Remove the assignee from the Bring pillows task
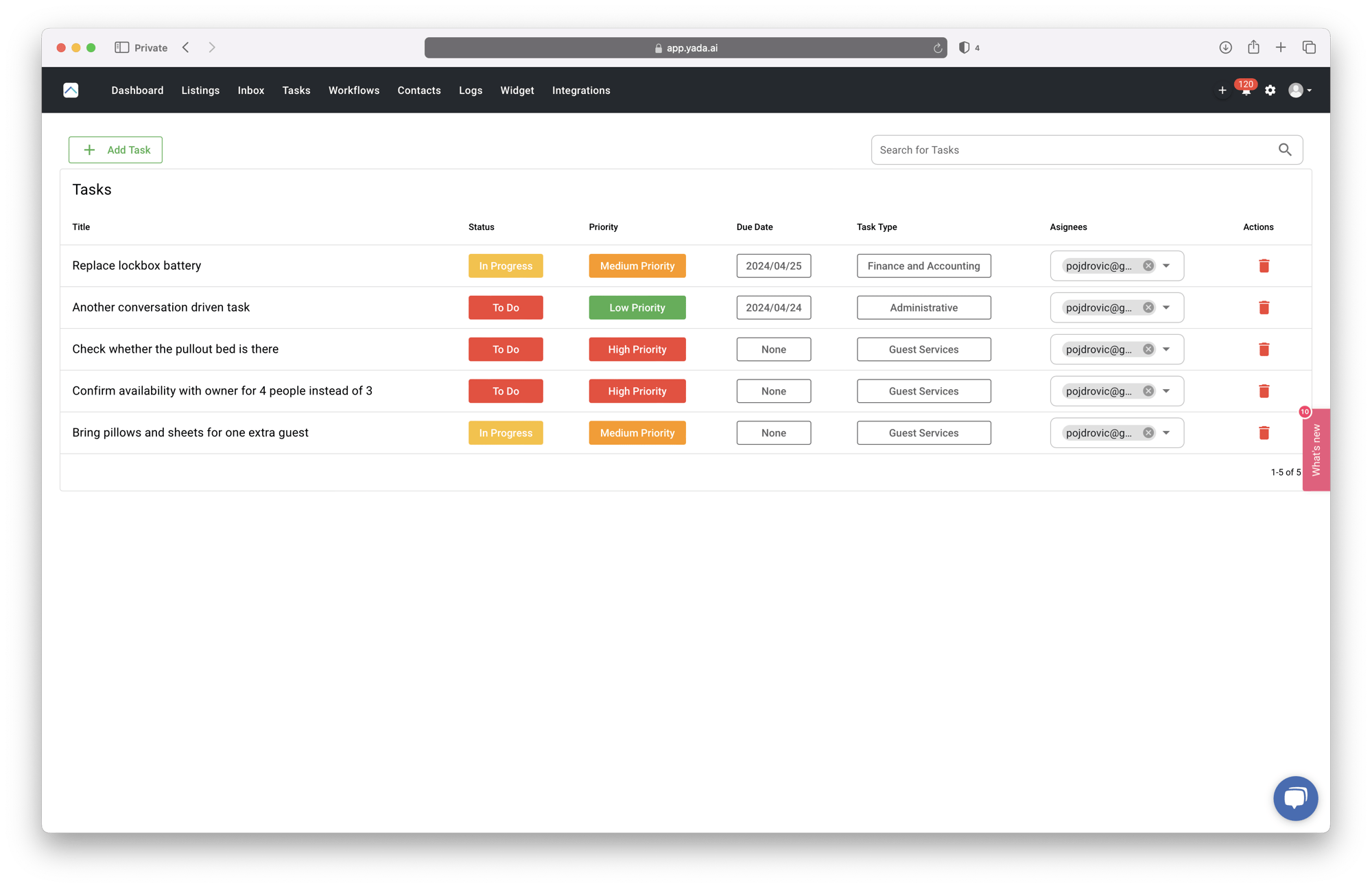The width and height of the screenshot is (1372, 888). tap(1148, 433)
